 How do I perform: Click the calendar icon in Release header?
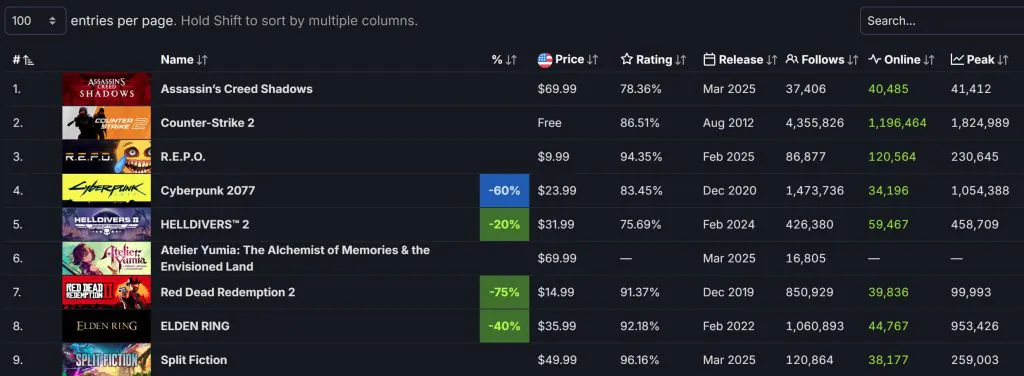(x=709, y=59)
